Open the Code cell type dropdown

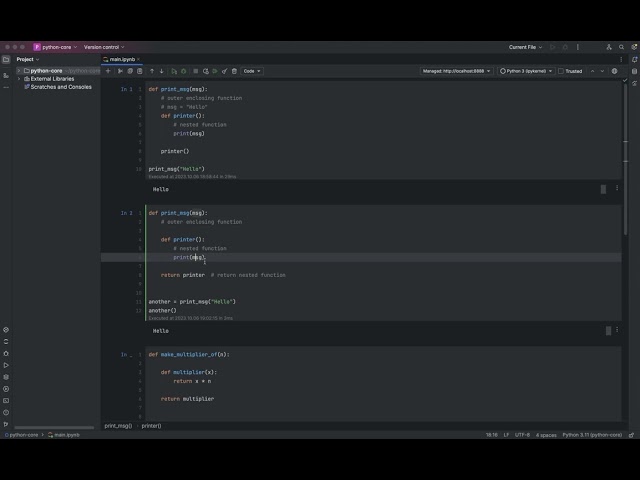point(252,71)
